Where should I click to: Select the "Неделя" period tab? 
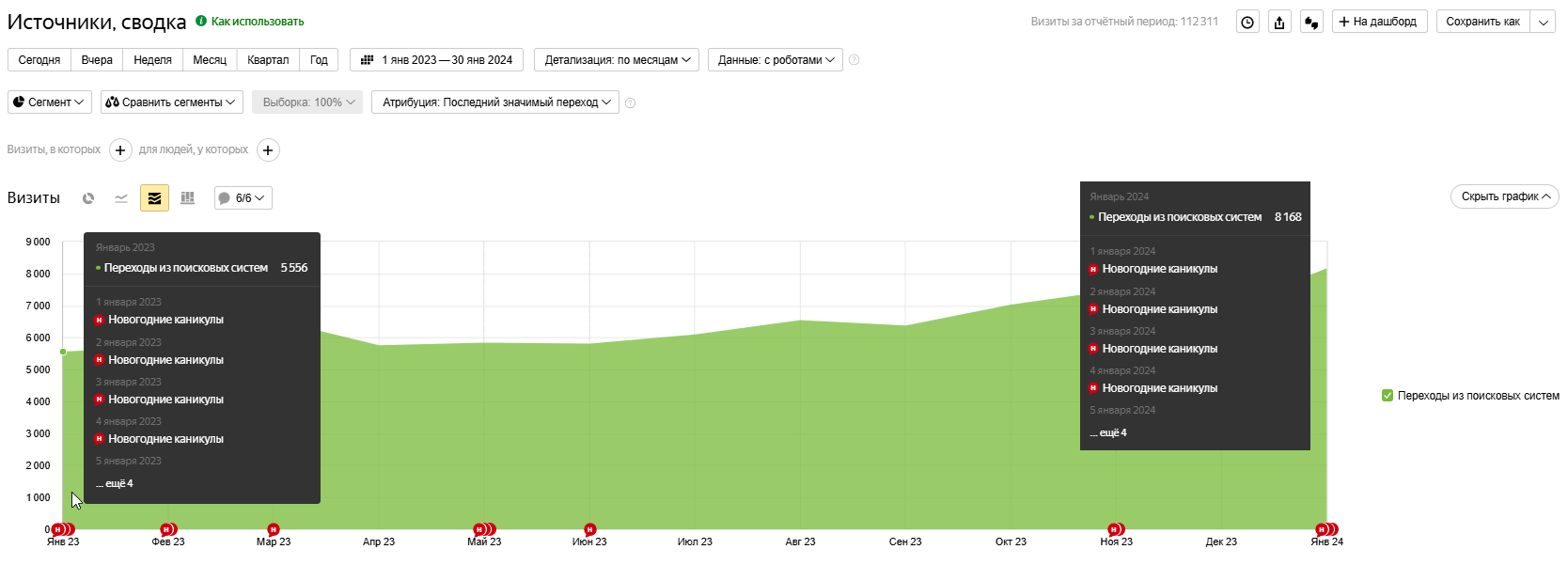point(152,60)
